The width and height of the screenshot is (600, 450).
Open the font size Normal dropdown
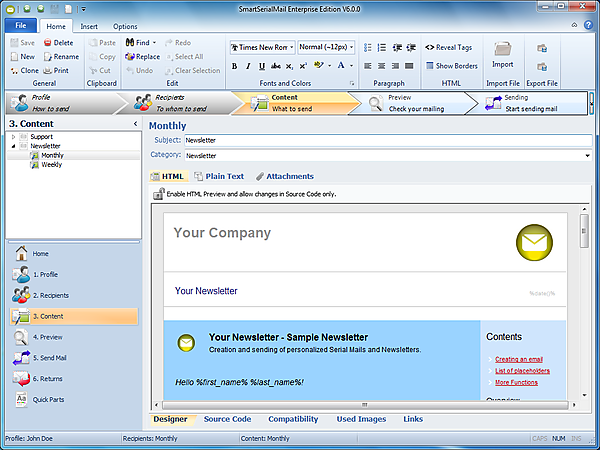pos(351,47)
